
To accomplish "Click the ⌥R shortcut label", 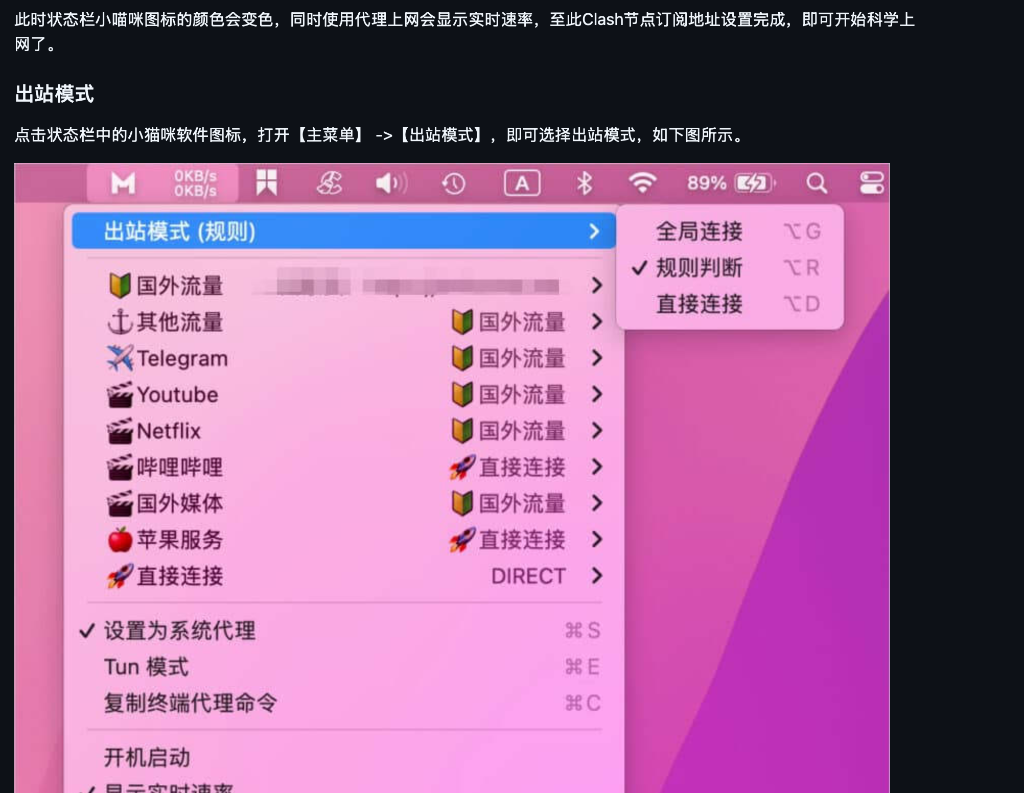I will click(801, 268).
